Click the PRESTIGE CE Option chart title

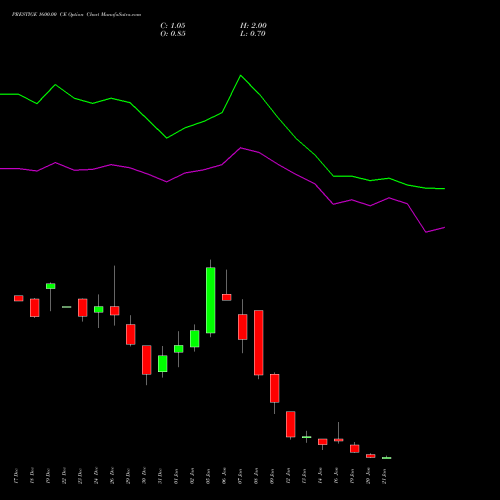point(76,14)
